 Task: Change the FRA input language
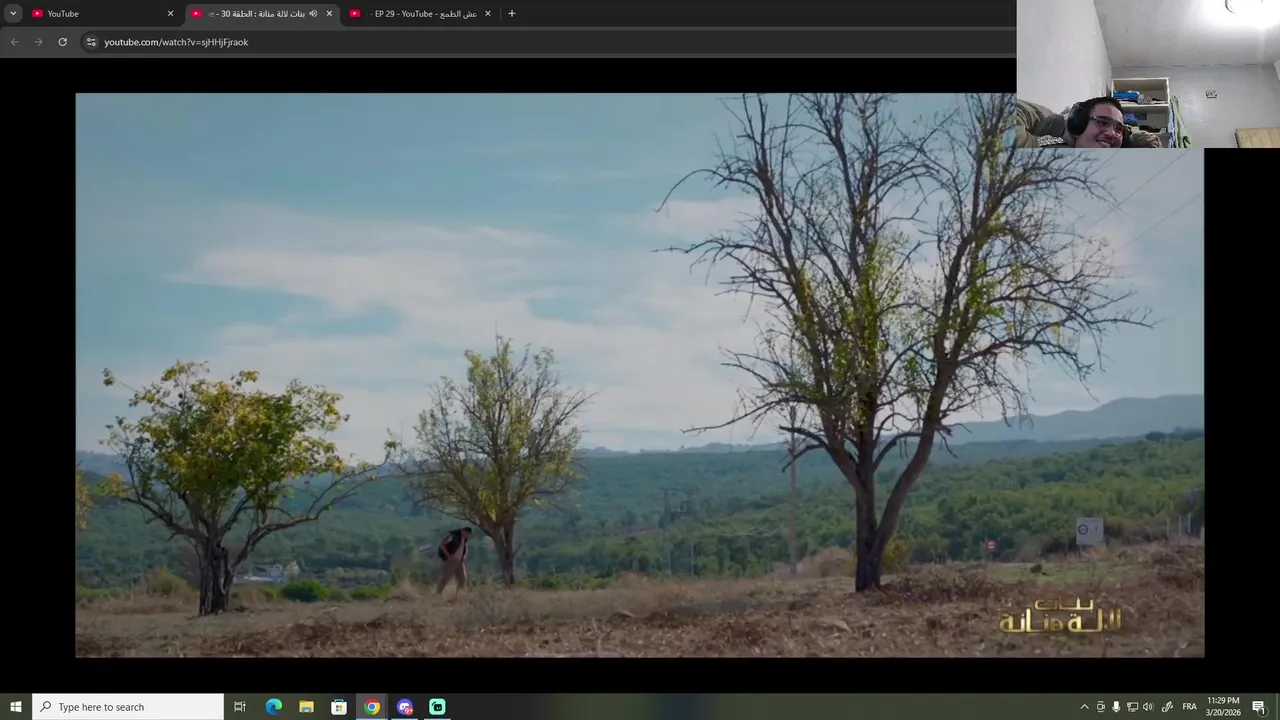1189,707
